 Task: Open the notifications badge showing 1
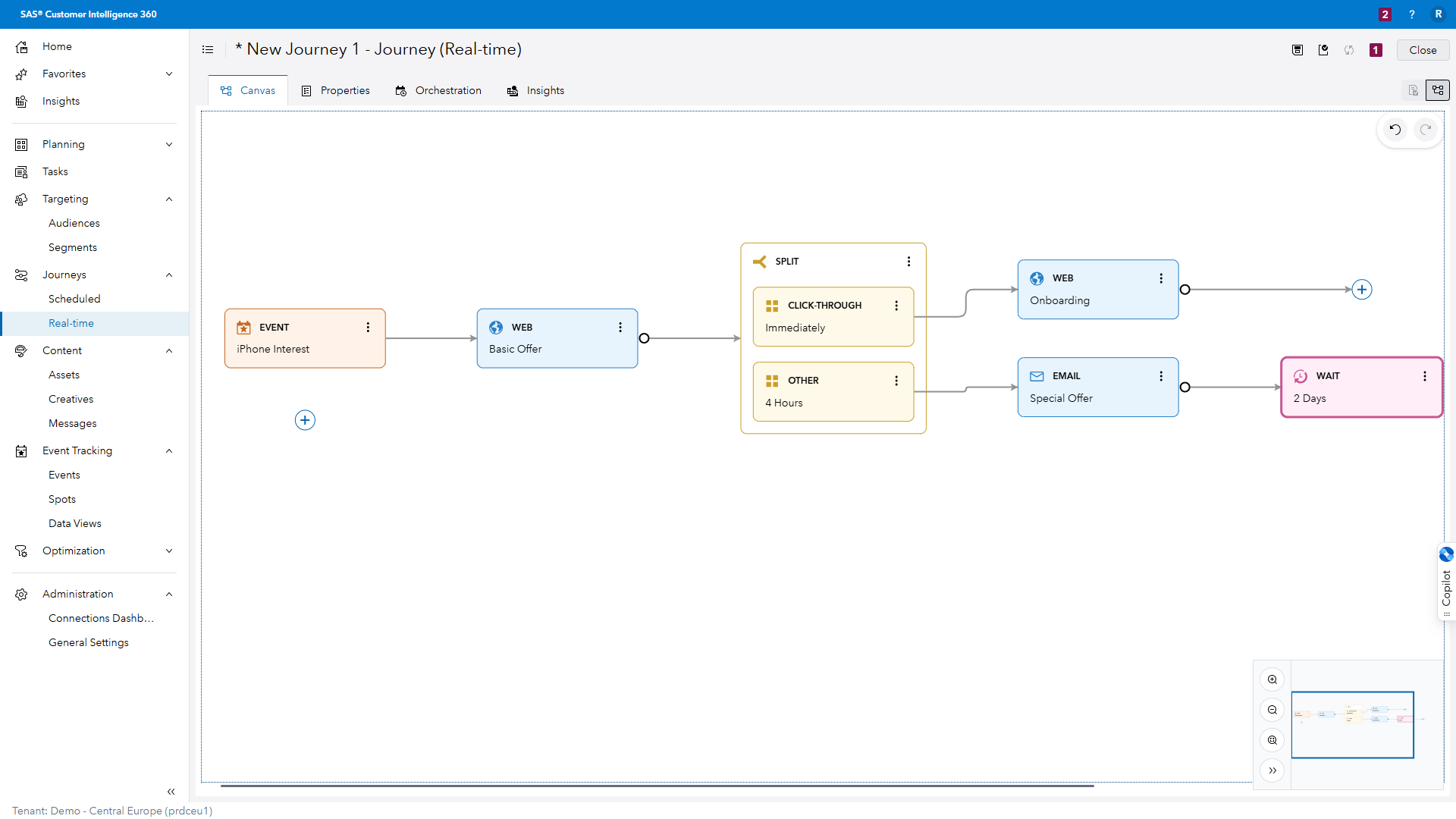[1376, 50]
